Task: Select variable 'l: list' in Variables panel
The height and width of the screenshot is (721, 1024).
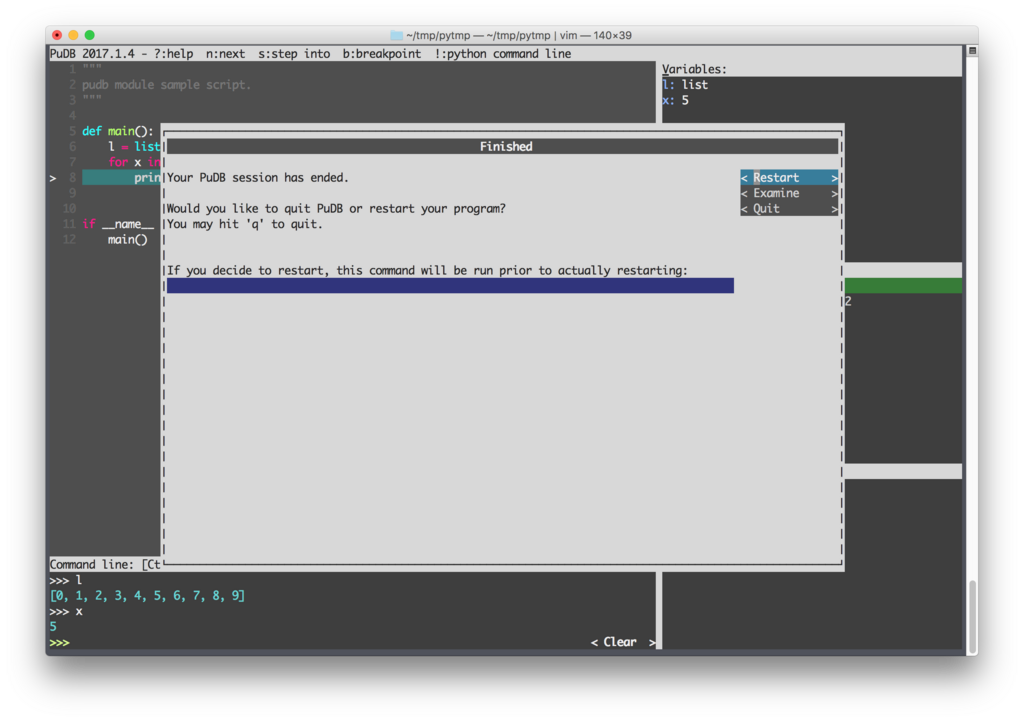Action: point(685,85)
